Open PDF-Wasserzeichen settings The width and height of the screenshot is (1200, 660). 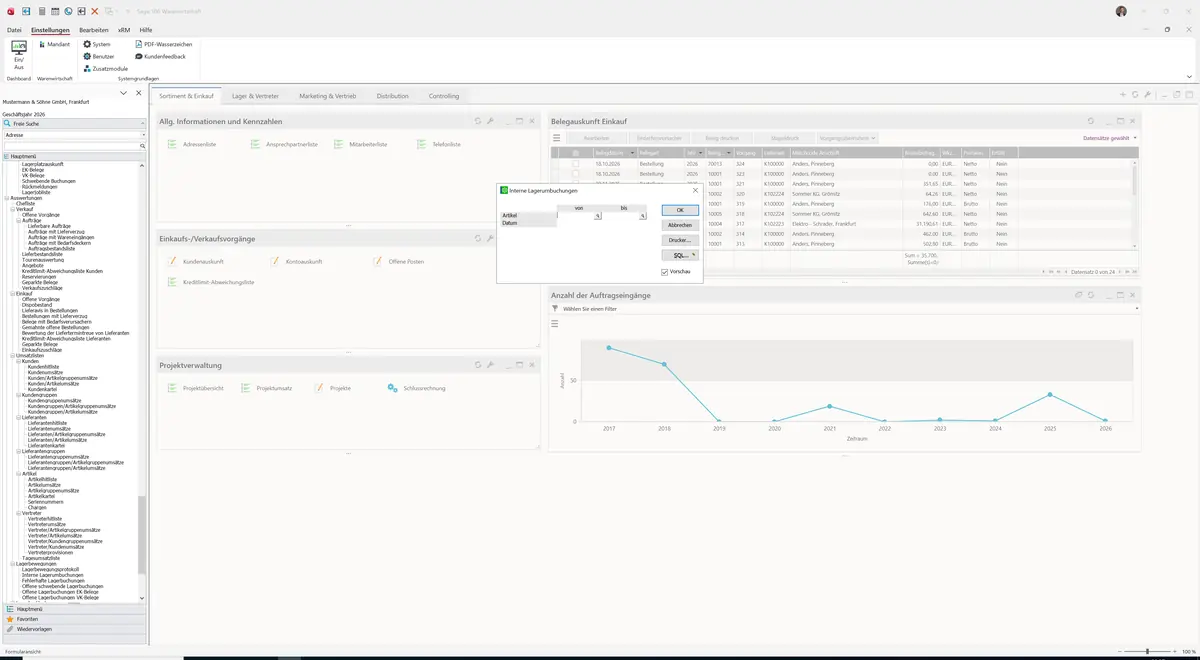coord(164,44)
